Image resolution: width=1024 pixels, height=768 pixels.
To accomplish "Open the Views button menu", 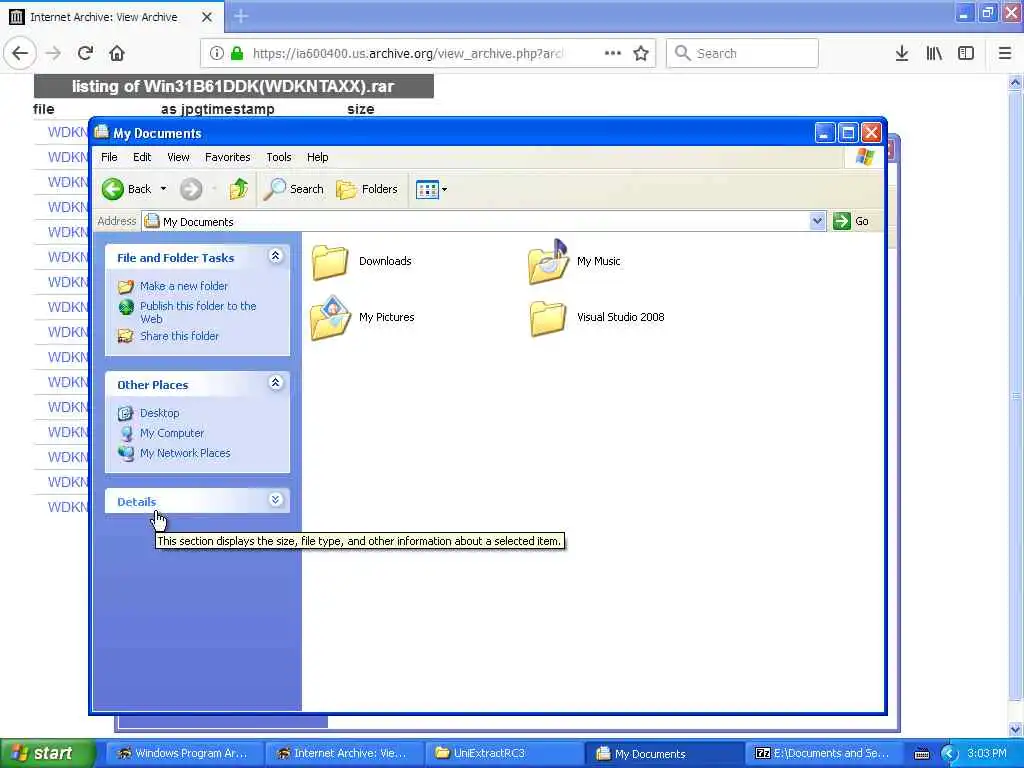I will pos(431,189).
